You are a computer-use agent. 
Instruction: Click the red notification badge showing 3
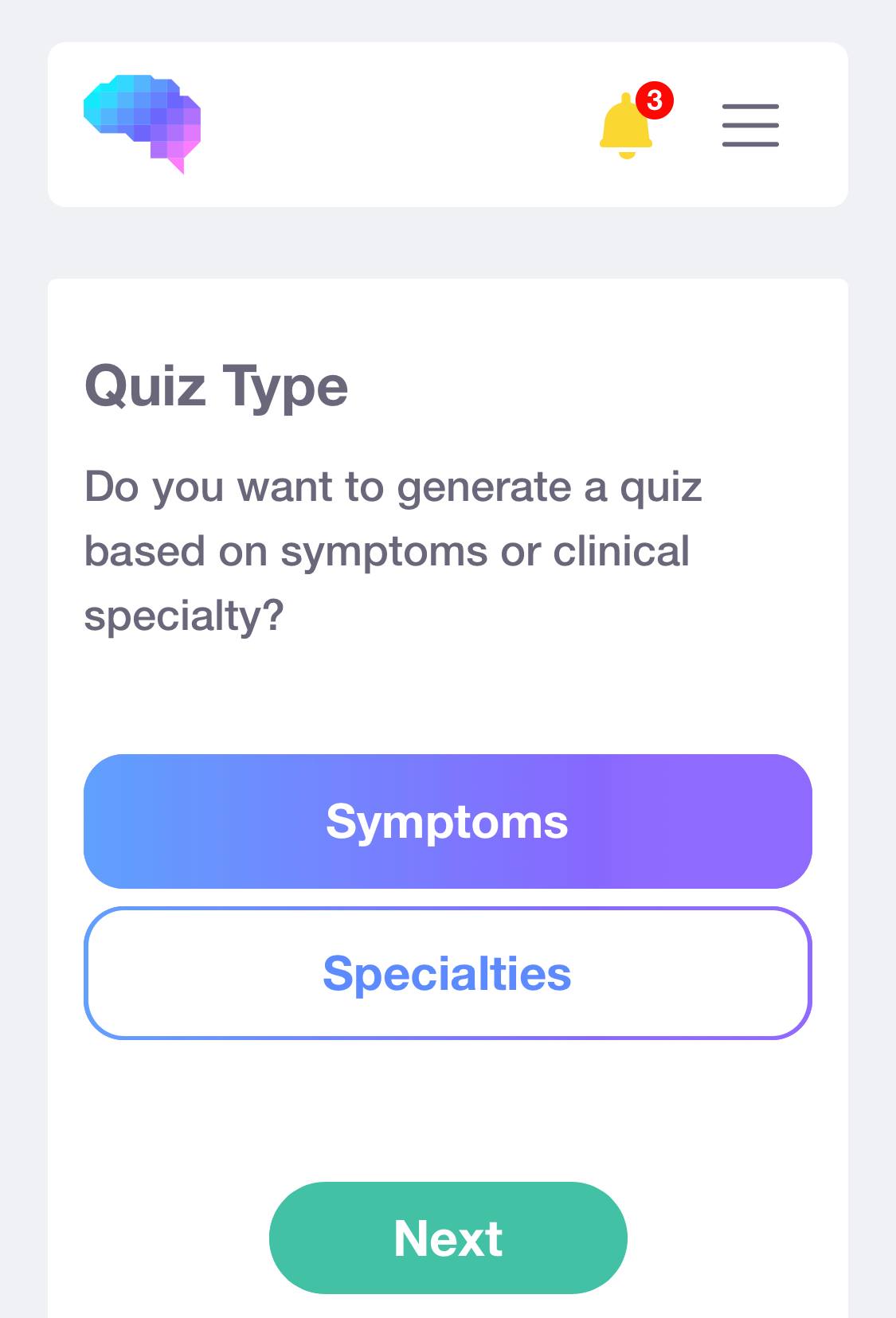point(655,100)
